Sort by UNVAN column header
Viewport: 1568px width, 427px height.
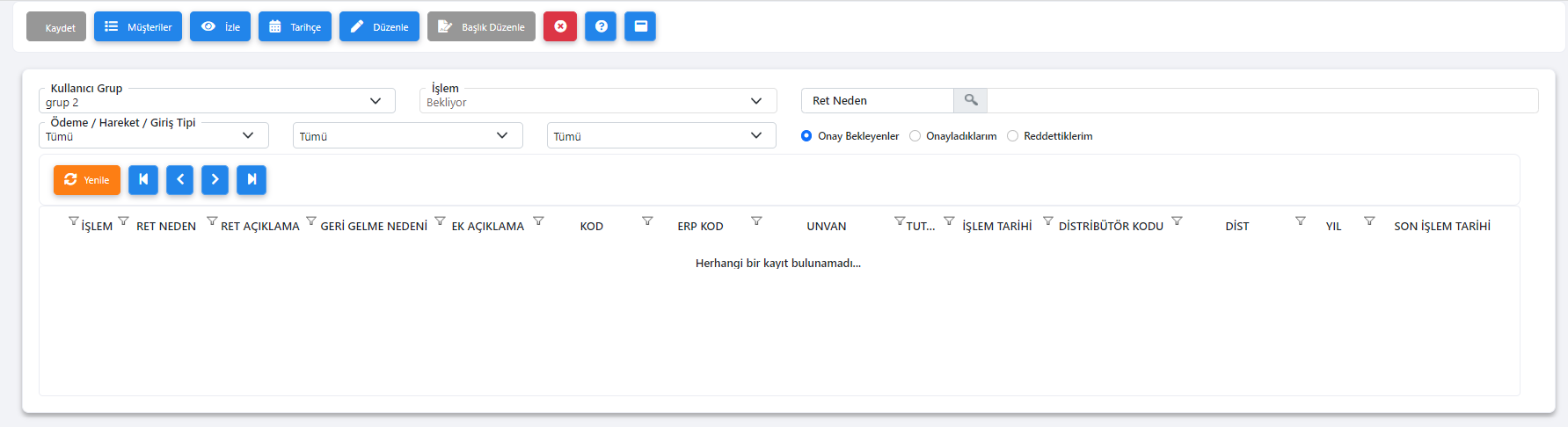(x=827, y=226)
